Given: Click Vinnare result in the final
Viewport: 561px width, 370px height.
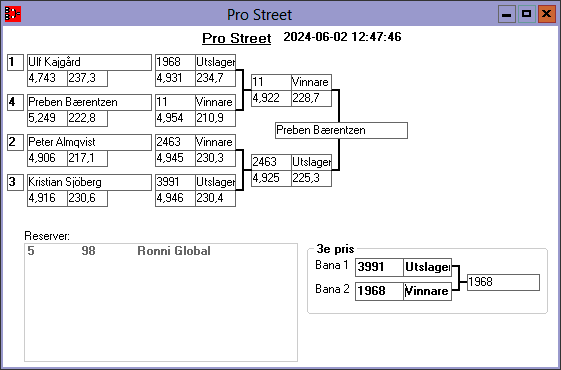Looking at the screenshot, I should tap(311, 82).
